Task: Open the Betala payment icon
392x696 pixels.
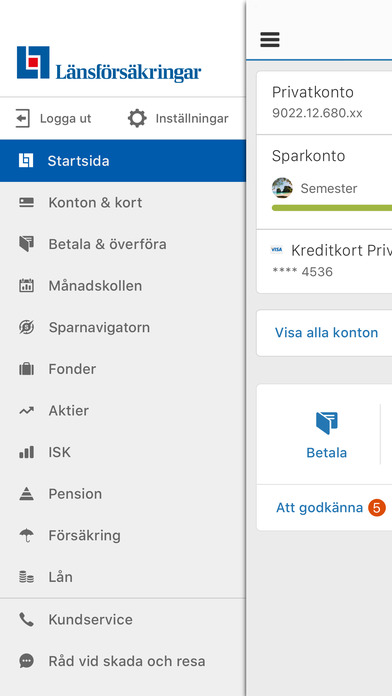Action: coord(327,423)
